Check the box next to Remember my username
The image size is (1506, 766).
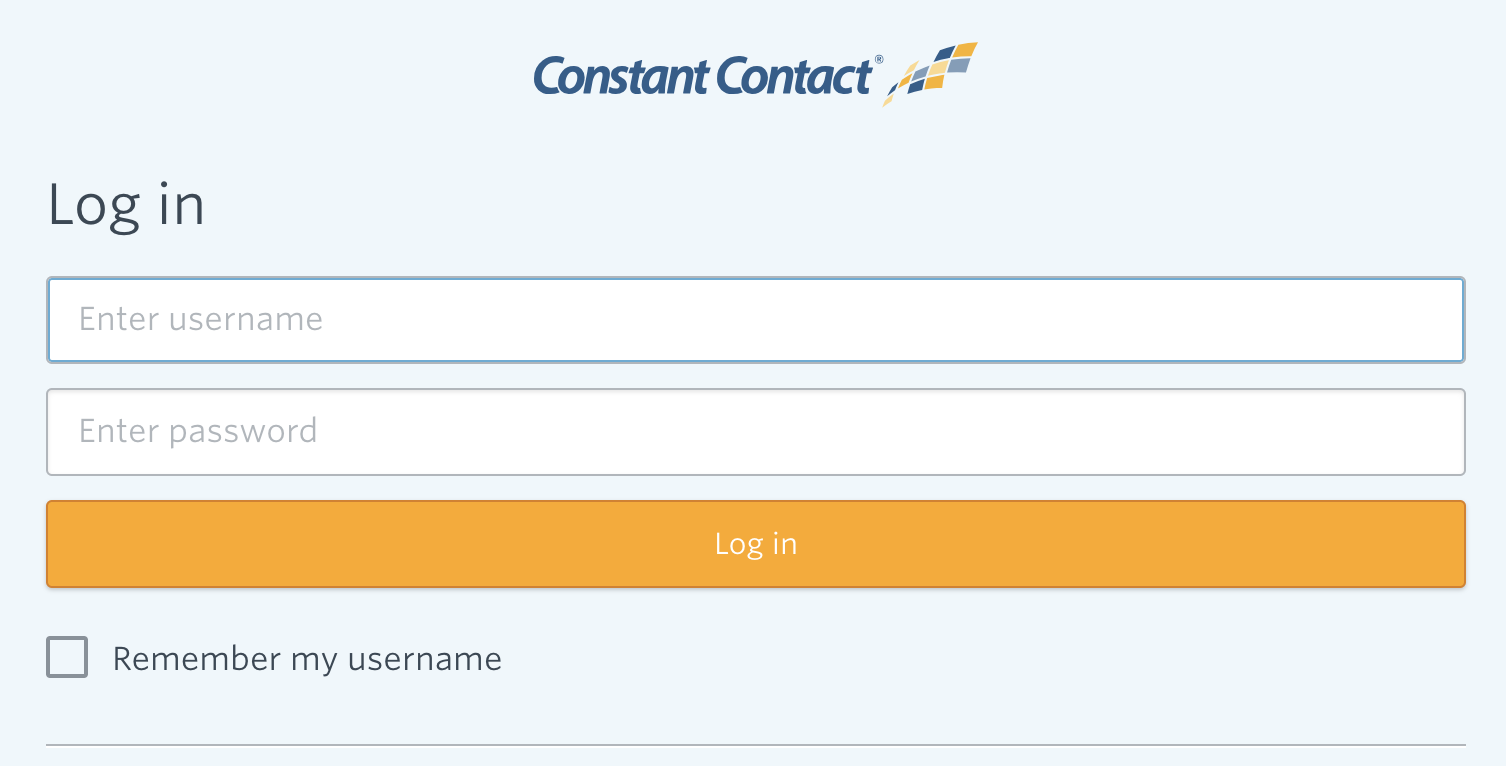point(66,658)
